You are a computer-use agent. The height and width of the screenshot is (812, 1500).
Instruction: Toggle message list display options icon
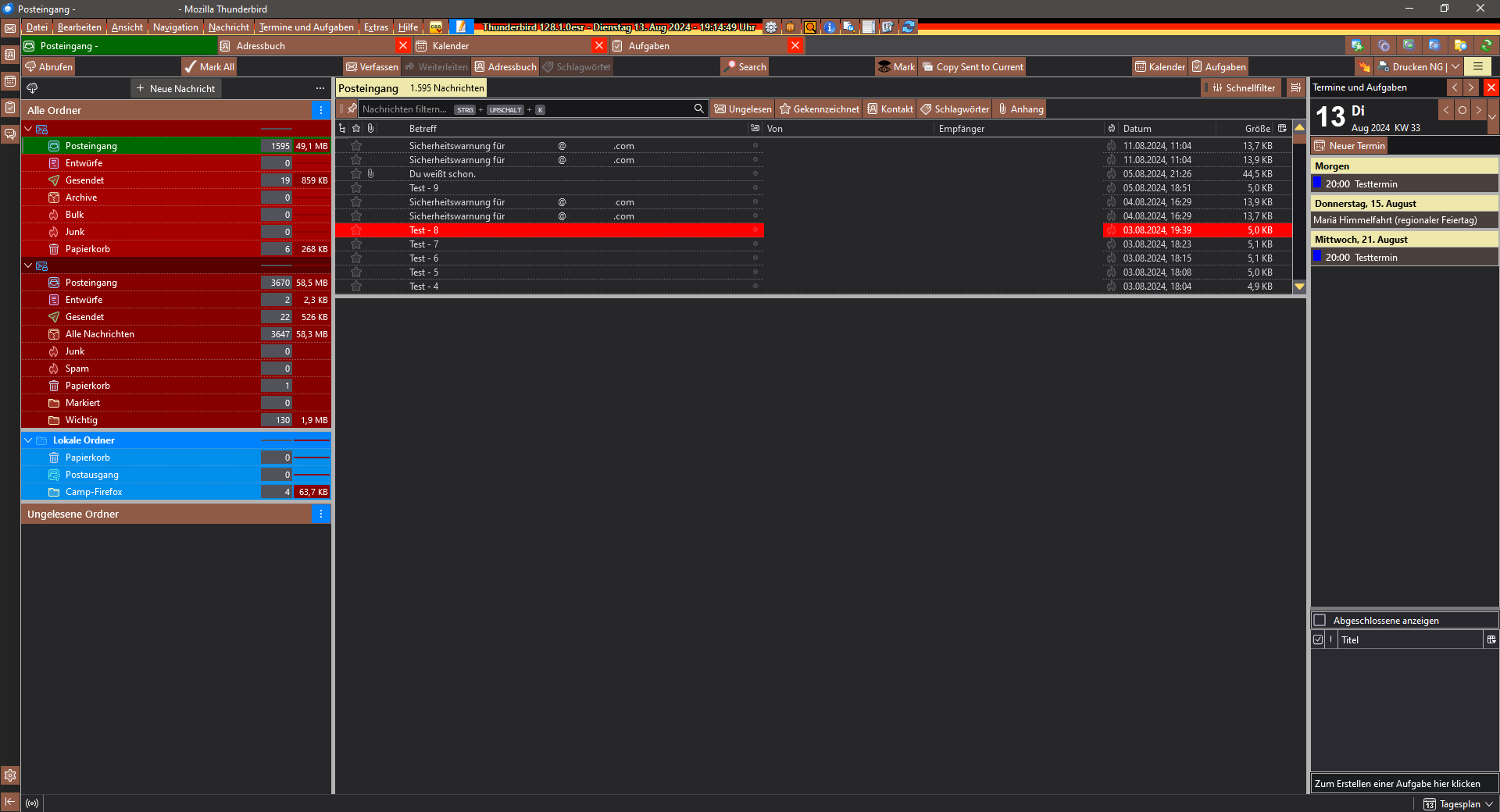pyautogui.click(x=1295, y=87)
